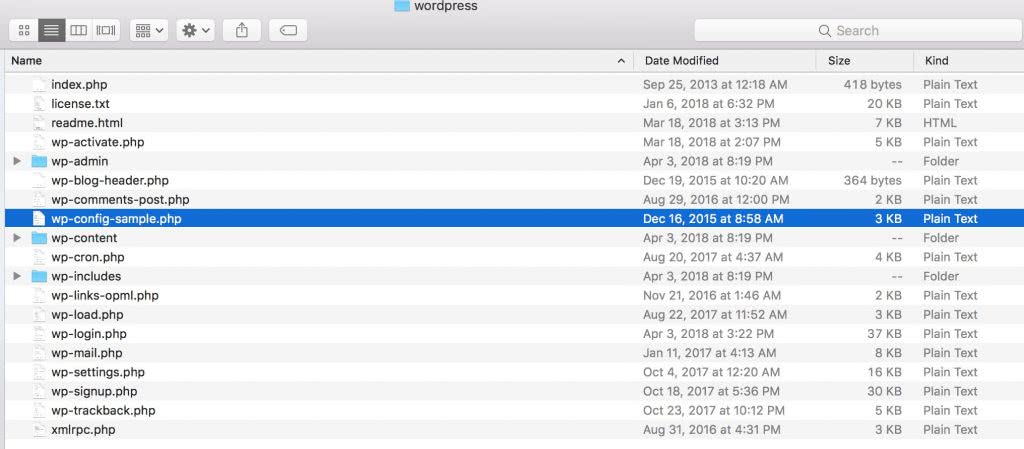The image size is (1024, 449).
Task: Select the wp-load.php file name
Action: pos(88,315)
